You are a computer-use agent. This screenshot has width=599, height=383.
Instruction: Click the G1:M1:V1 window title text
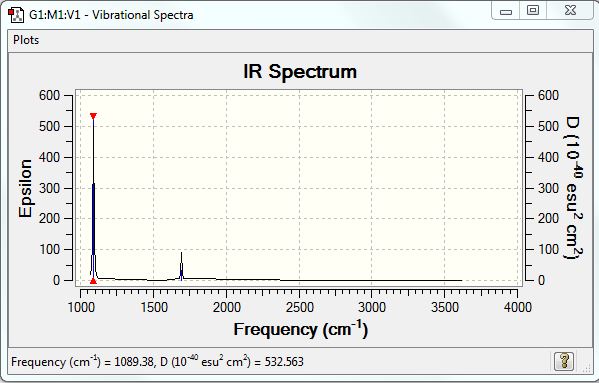(111, 15)
